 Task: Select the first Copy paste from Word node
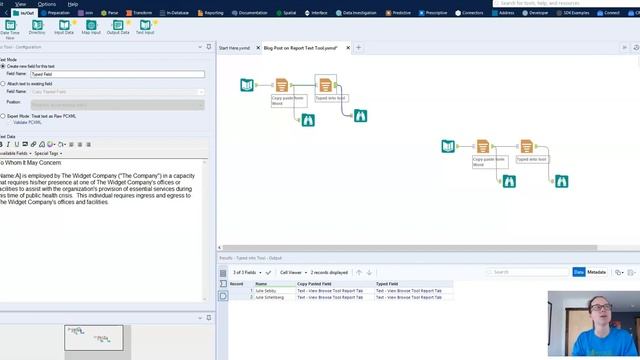pyautogui.click(x=282, y=85)
